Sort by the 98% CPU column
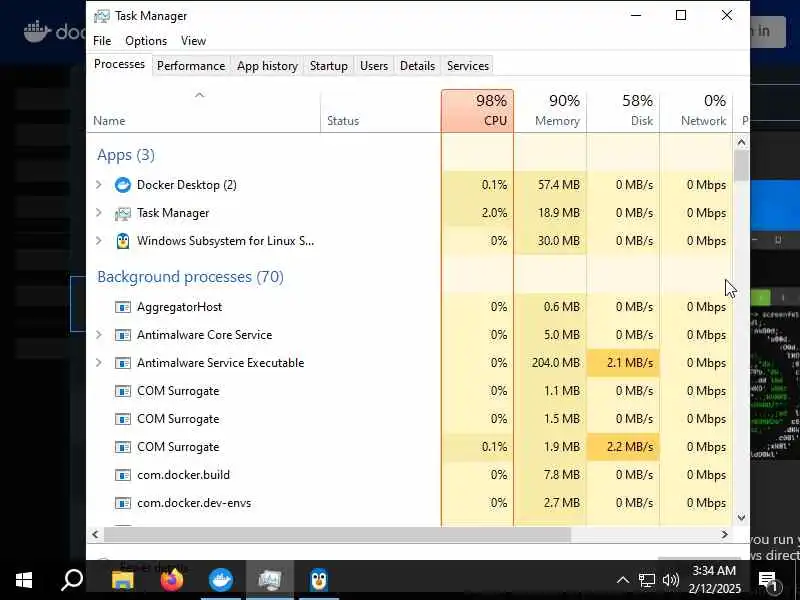This screenshot has width=800, height=600. 478,111
